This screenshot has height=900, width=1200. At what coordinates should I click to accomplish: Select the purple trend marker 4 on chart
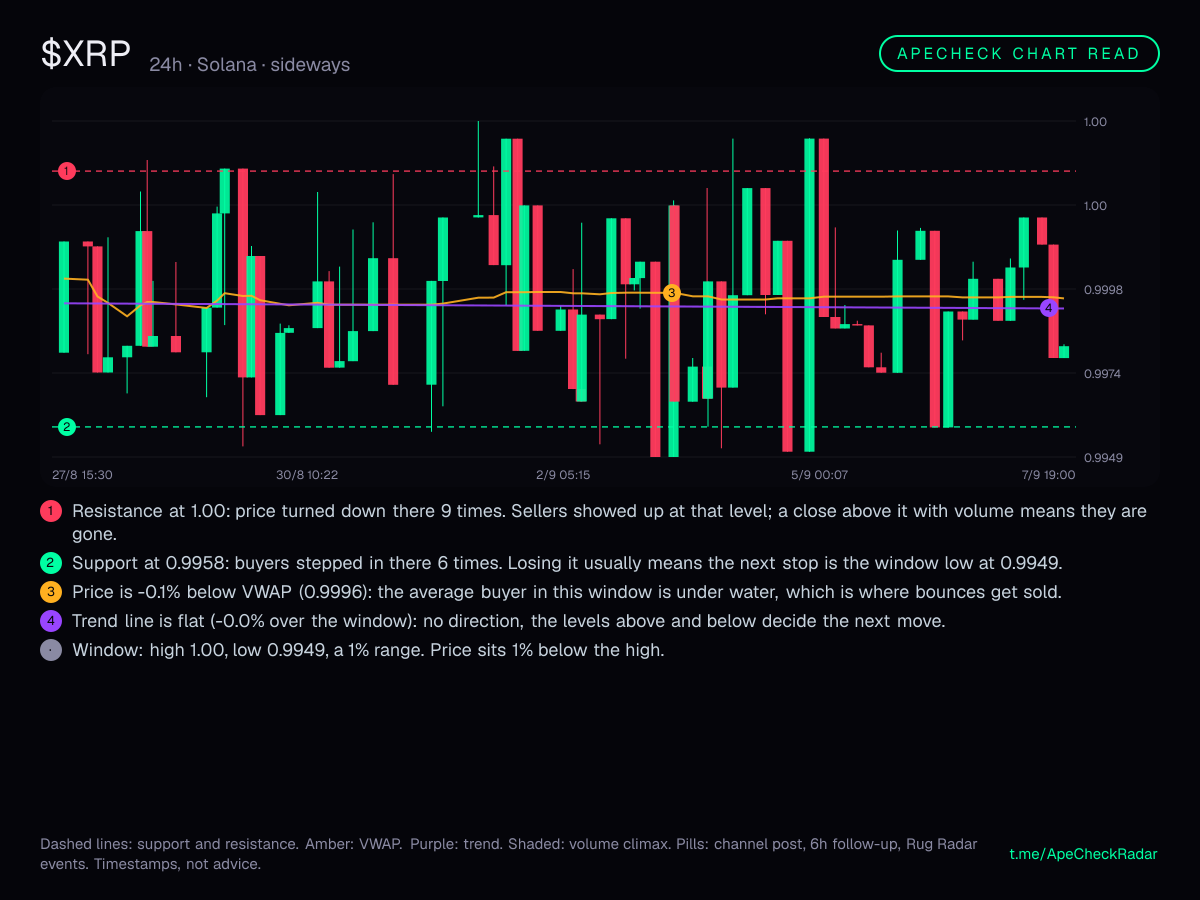point(1049,308)
